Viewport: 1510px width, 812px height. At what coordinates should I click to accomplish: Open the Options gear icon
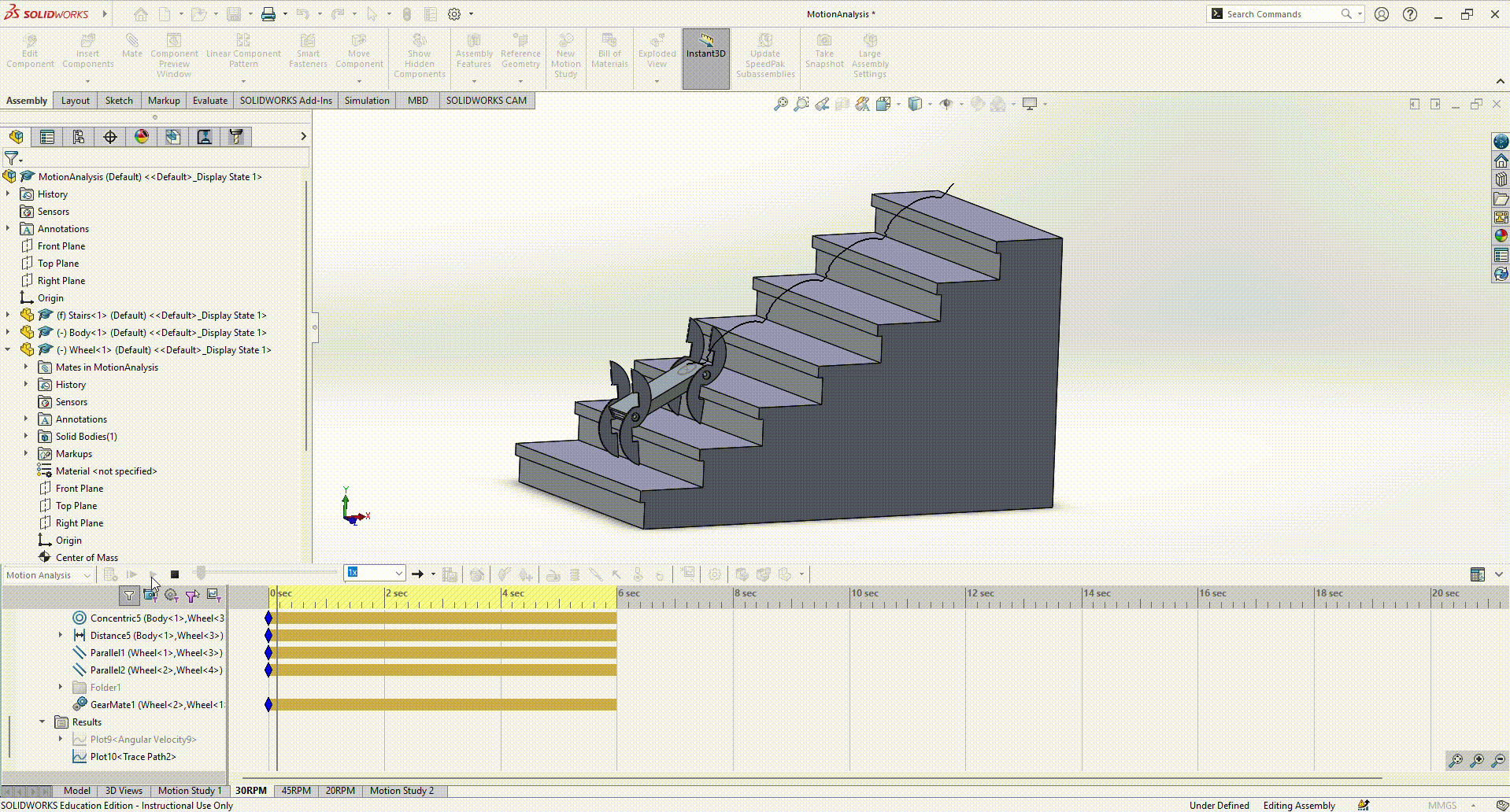(x=454, y=14)
